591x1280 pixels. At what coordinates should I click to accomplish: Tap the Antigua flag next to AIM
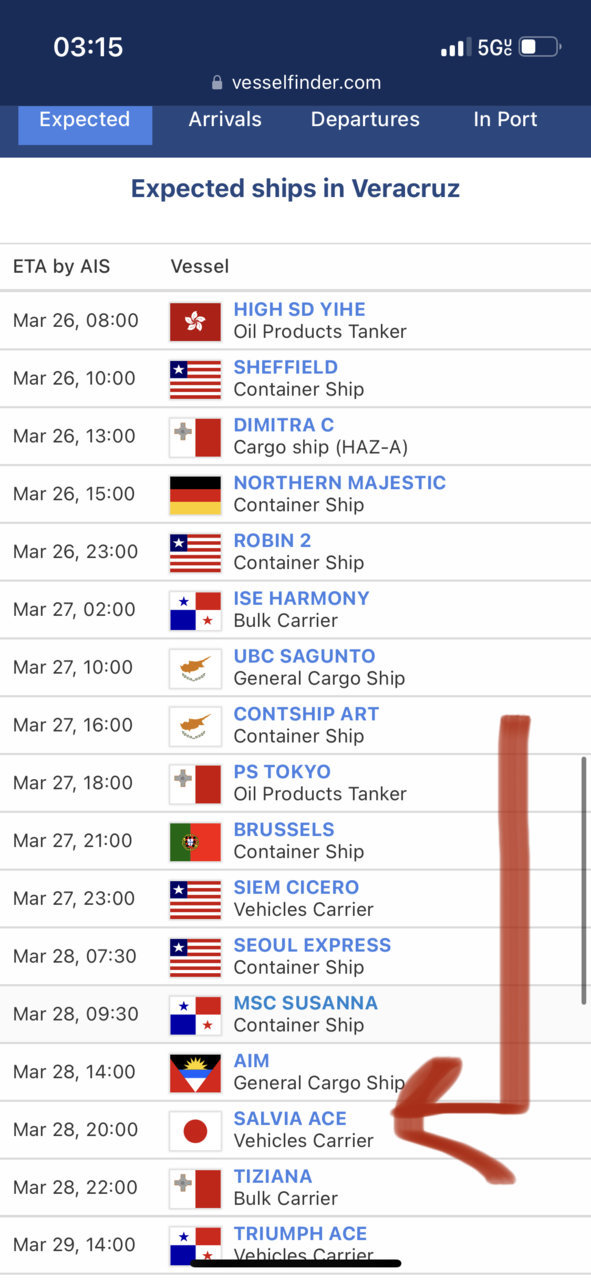pyautogui.click(x=195, y=1072)
